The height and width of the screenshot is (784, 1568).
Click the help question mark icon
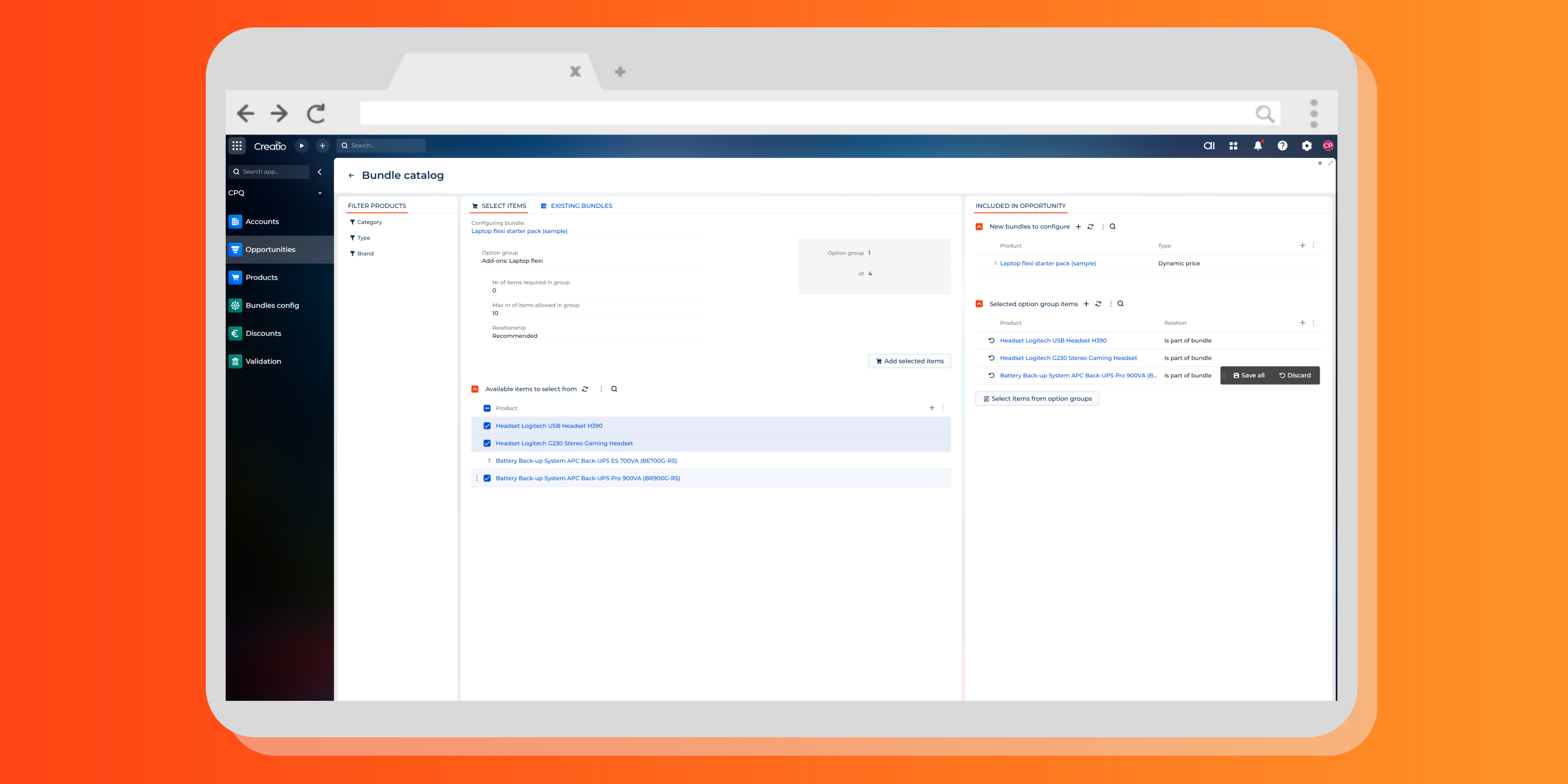click(x=1282, y=145)
